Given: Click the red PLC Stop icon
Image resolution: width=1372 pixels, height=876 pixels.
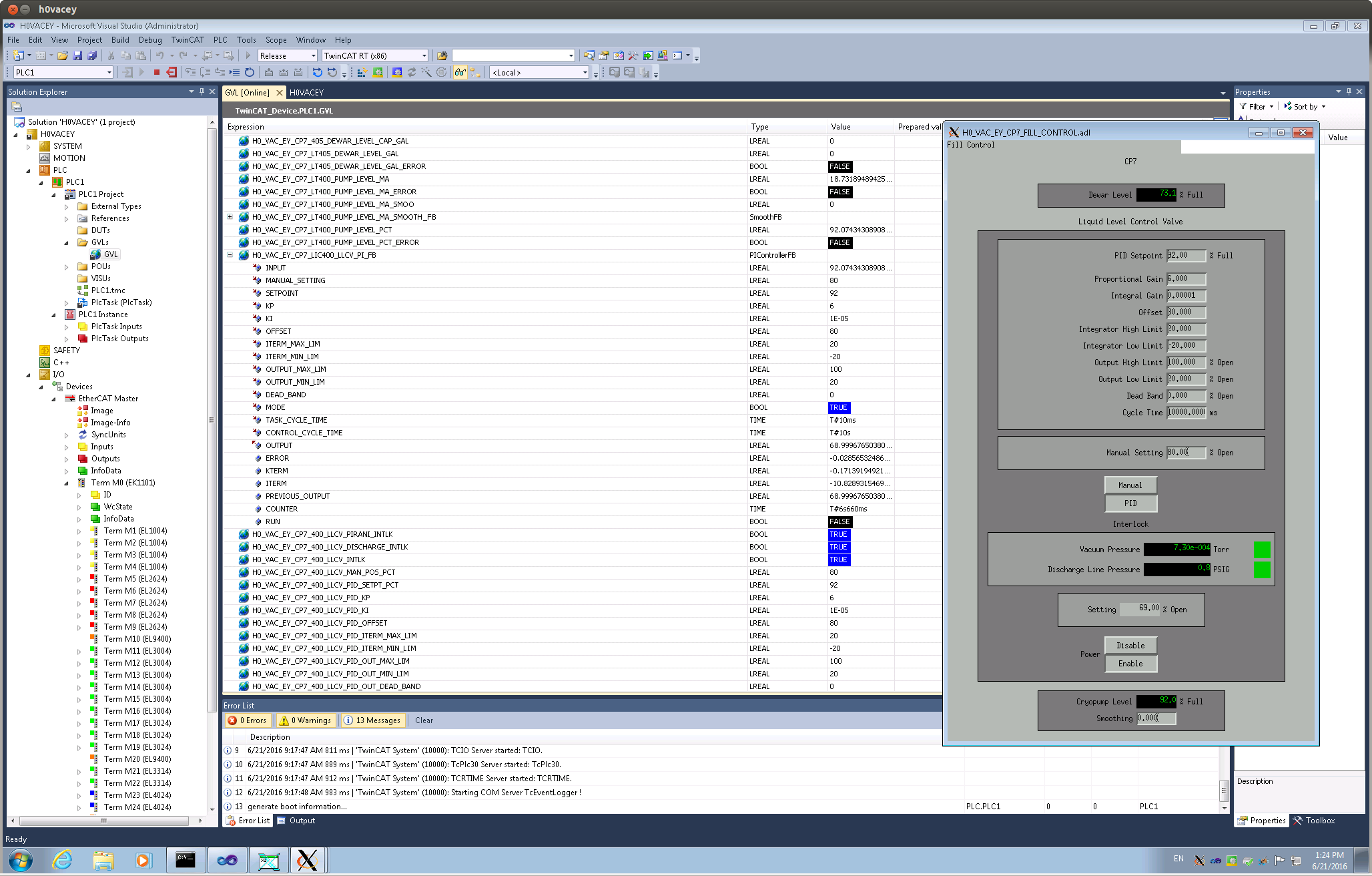Looking at the screenshot, I should tap(157, 72).
